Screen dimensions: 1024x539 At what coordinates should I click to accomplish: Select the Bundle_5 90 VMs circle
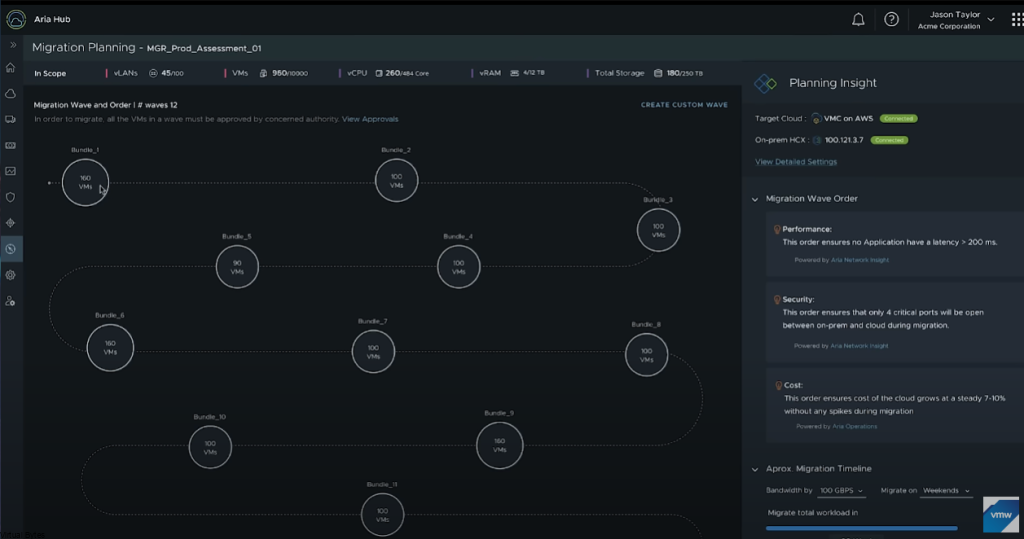coord(237,267)
